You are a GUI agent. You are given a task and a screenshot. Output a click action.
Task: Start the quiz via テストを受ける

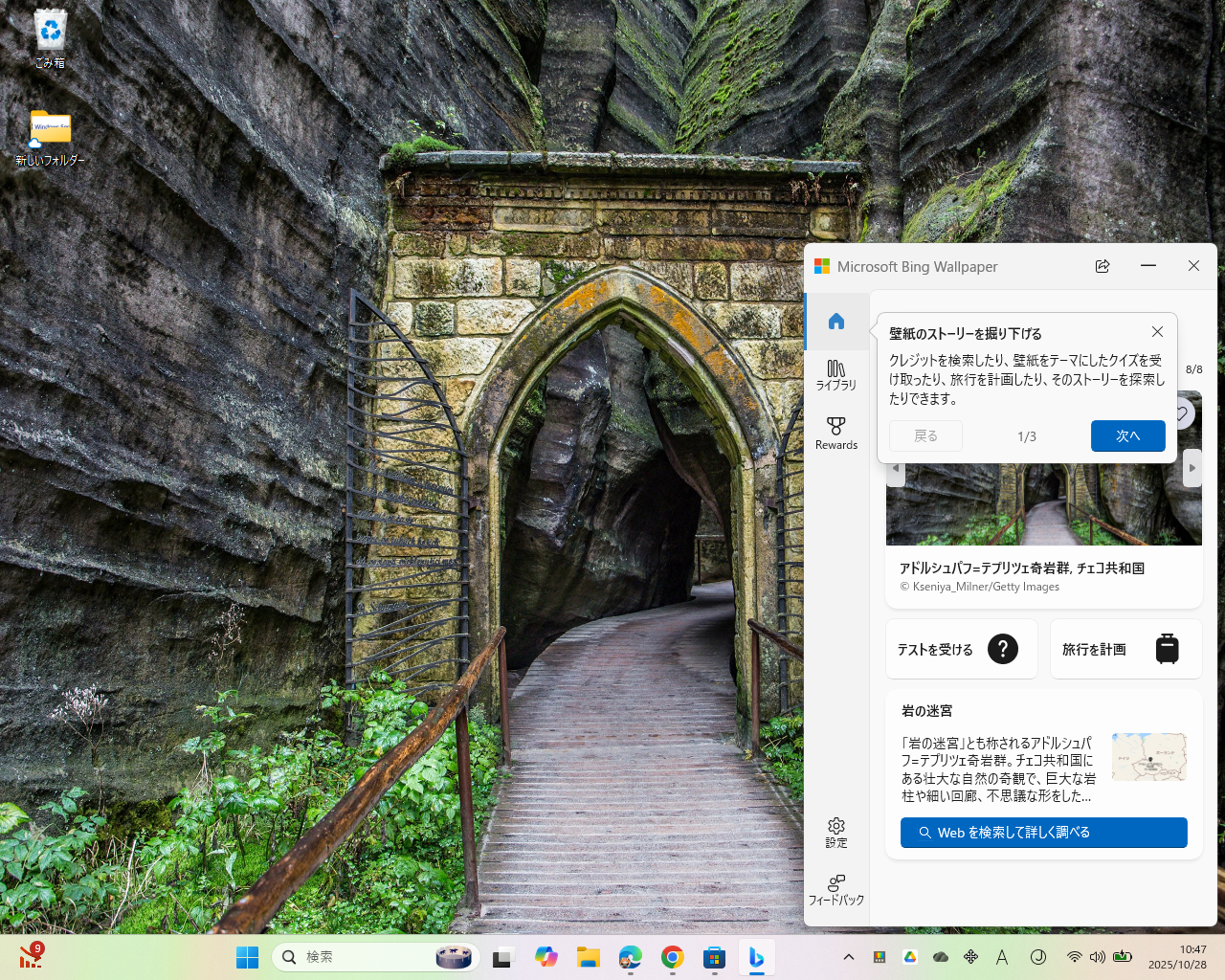coord(961,649)
